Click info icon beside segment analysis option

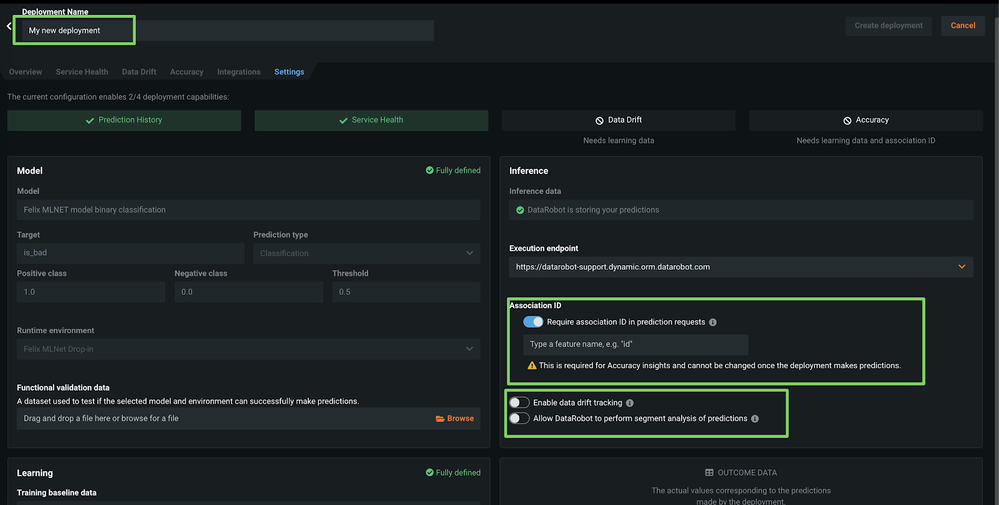point(755,419)
